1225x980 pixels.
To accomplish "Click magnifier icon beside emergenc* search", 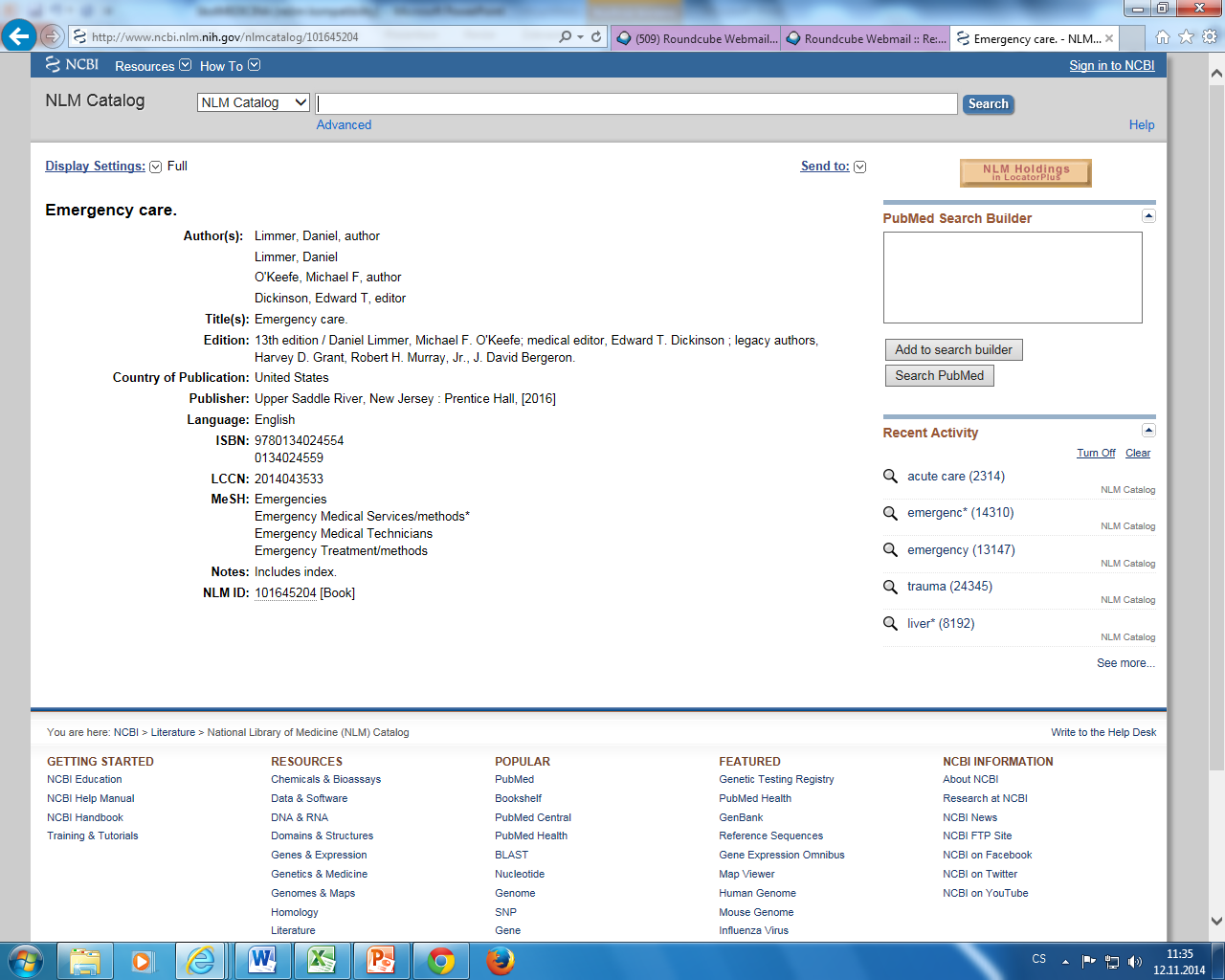I will tap(890, 513).
